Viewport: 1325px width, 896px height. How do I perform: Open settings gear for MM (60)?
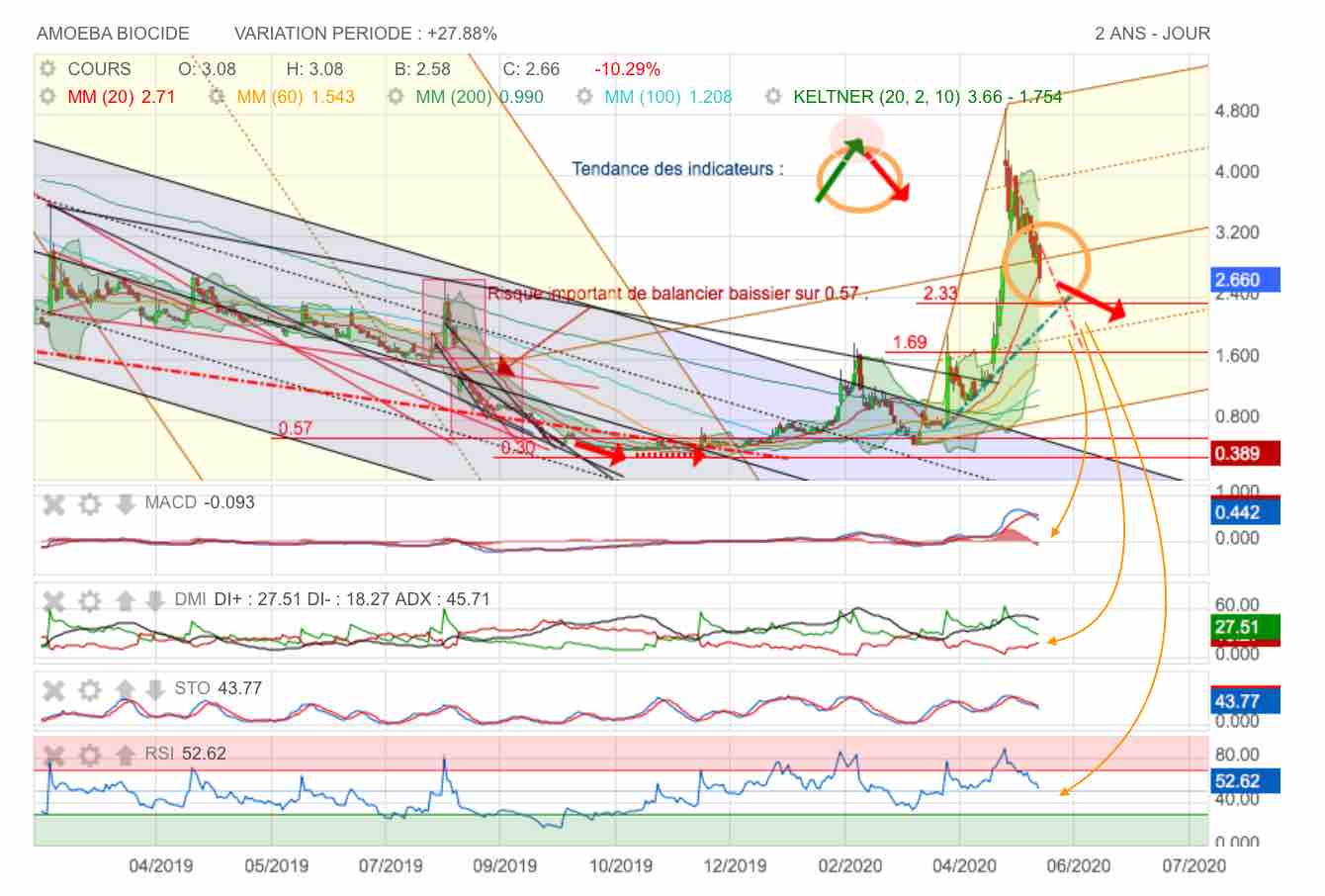pos(217,97)
